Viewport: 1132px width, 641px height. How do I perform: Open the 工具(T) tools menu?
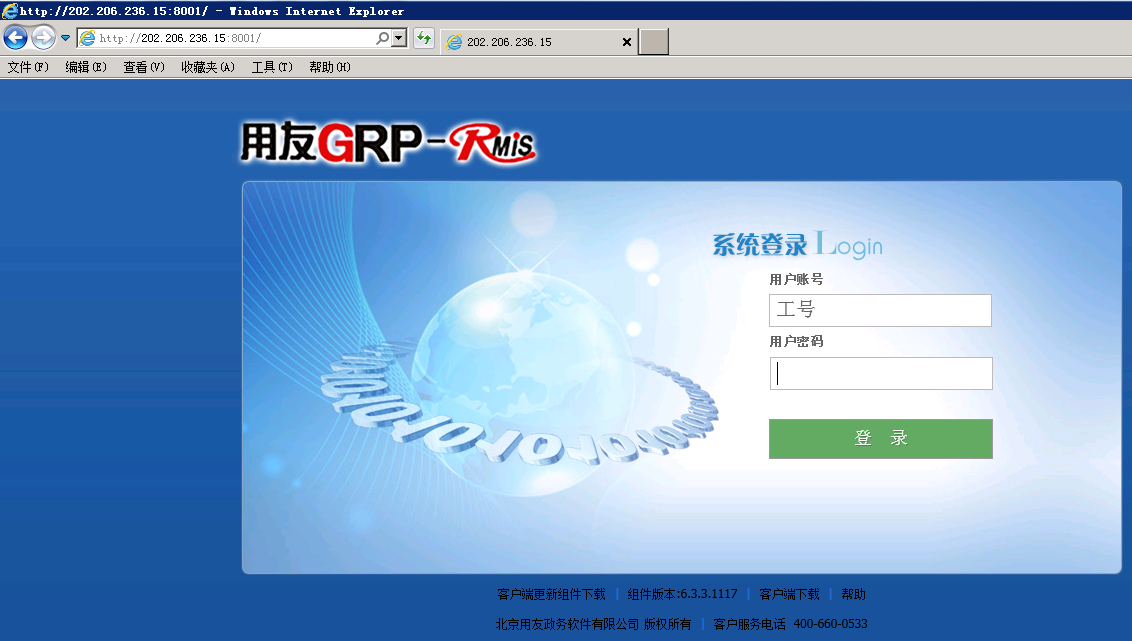coord(272,67)
